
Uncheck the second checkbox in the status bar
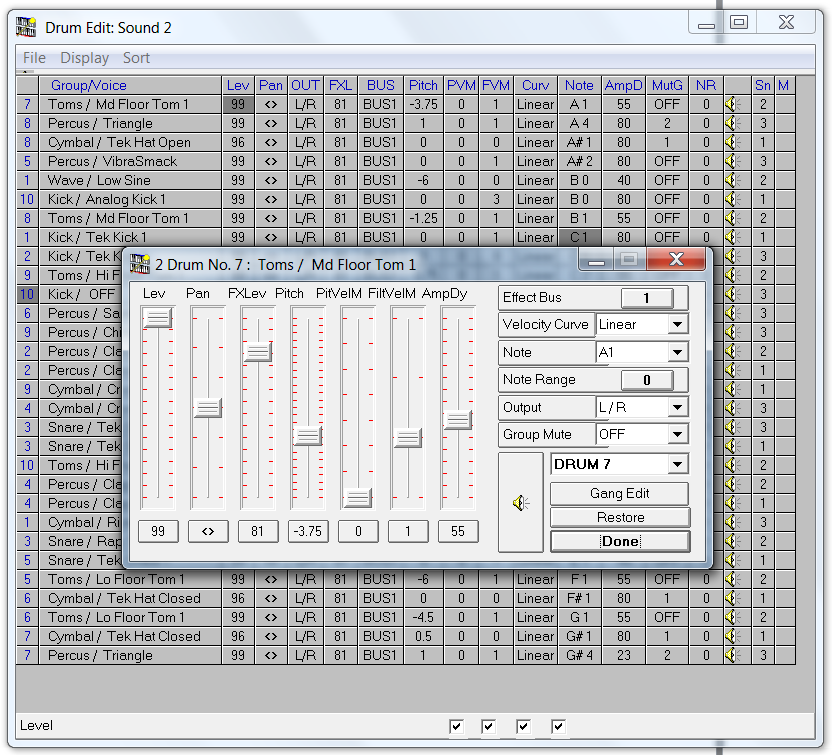489,726
